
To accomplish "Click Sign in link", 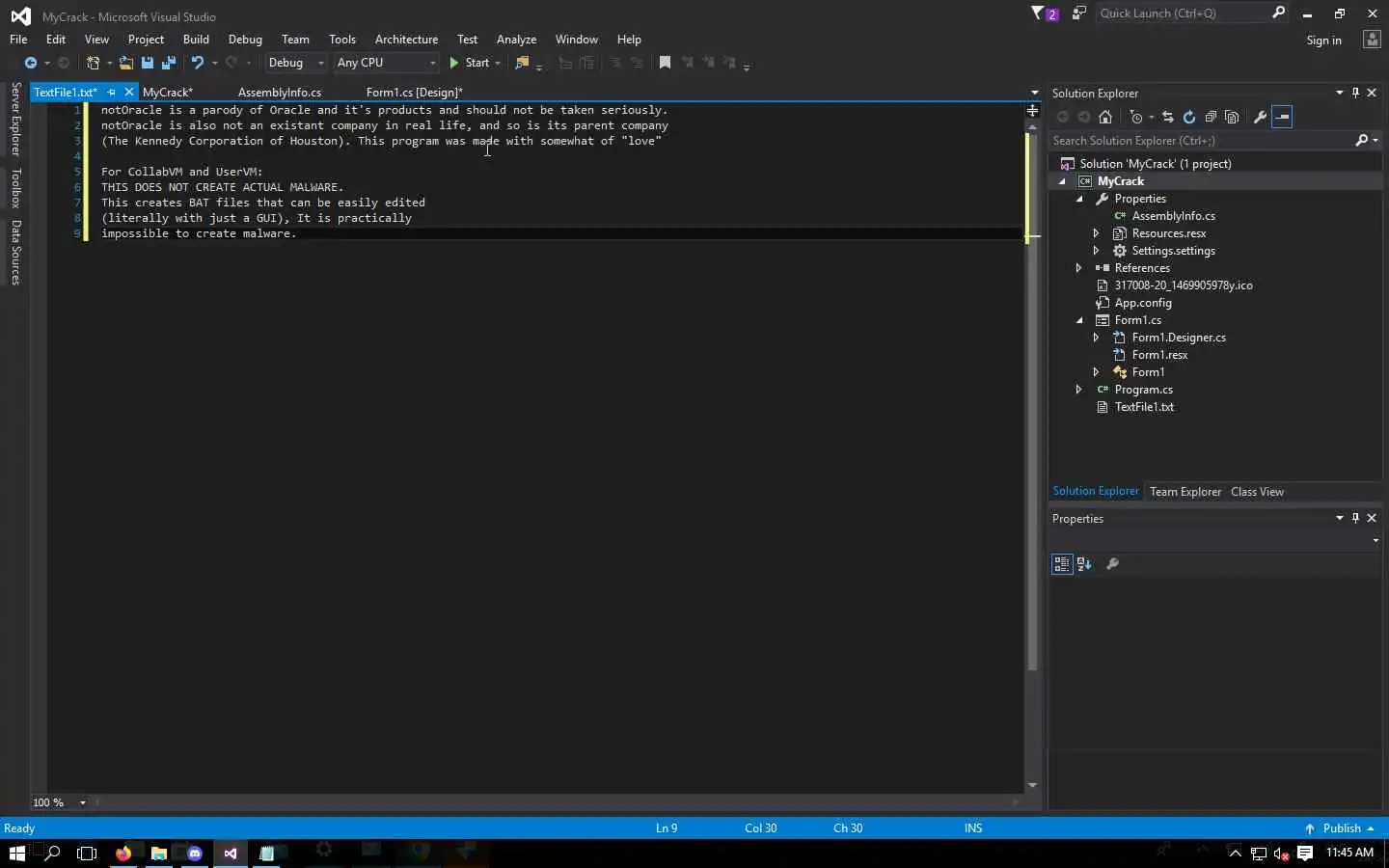I will click(x=1323, y=41).
